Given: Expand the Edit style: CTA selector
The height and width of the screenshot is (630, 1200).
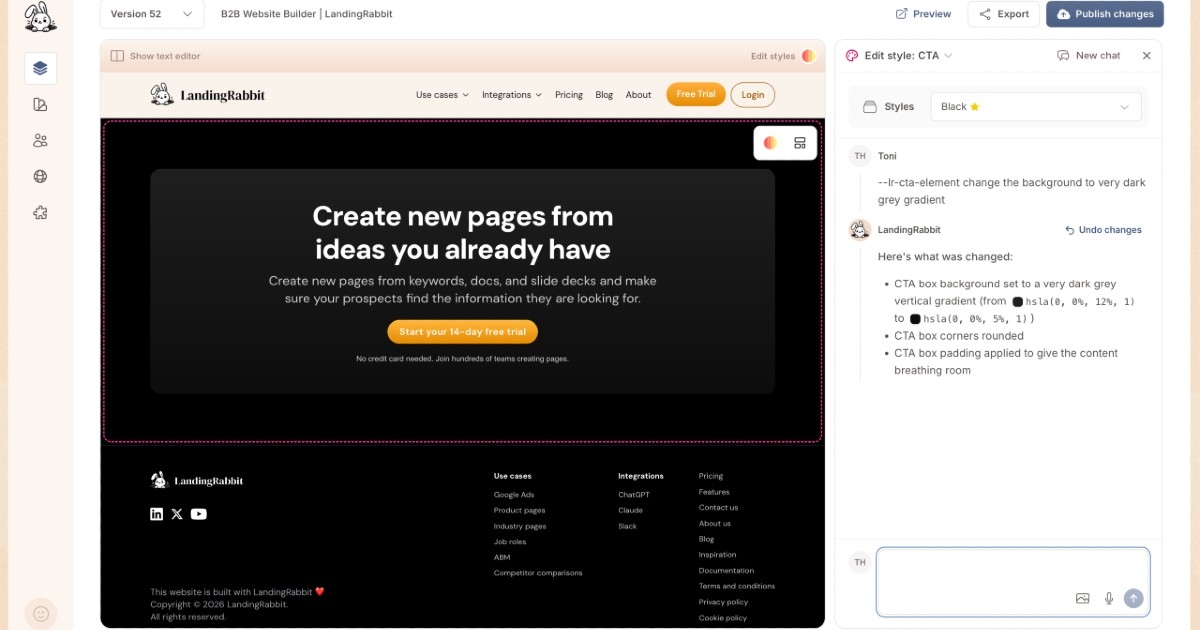Looking at the screenshot, I should pyautogui.click(x=900, y=56).
